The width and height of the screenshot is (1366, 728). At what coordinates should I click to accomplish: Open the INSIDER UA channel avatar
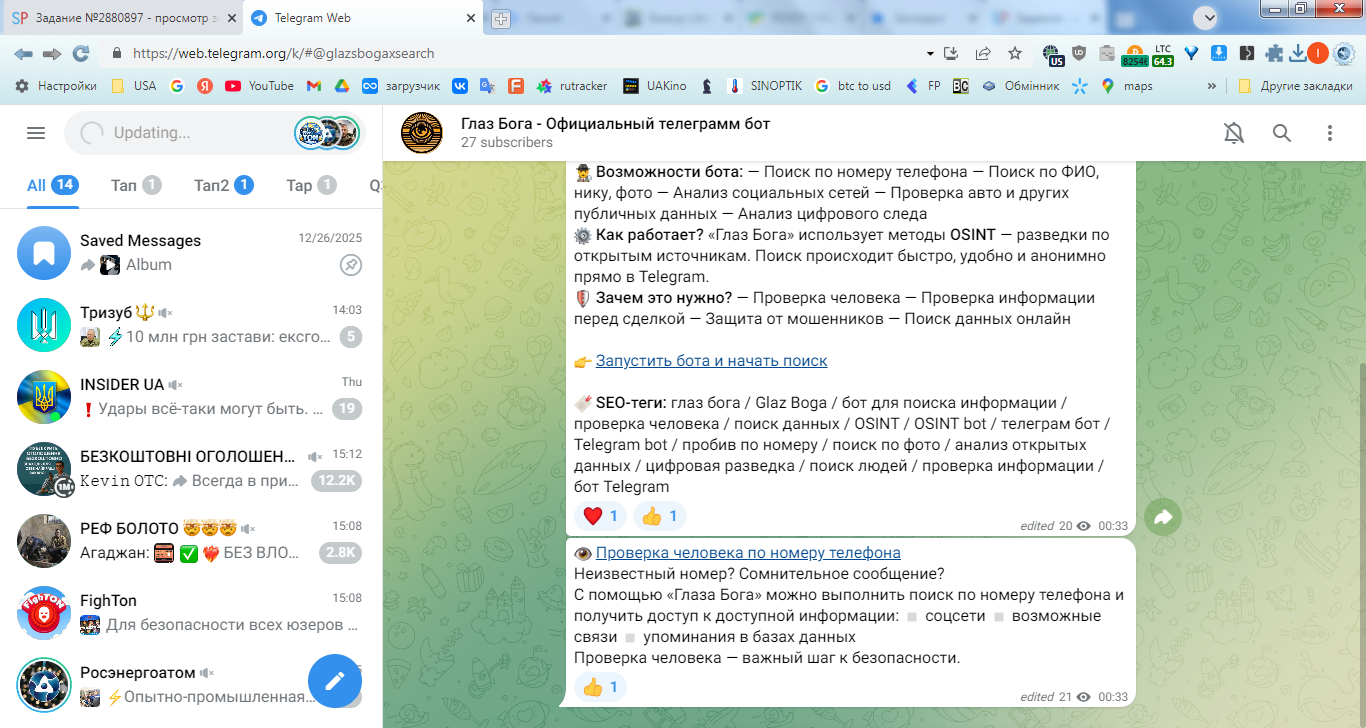(44, 397)
